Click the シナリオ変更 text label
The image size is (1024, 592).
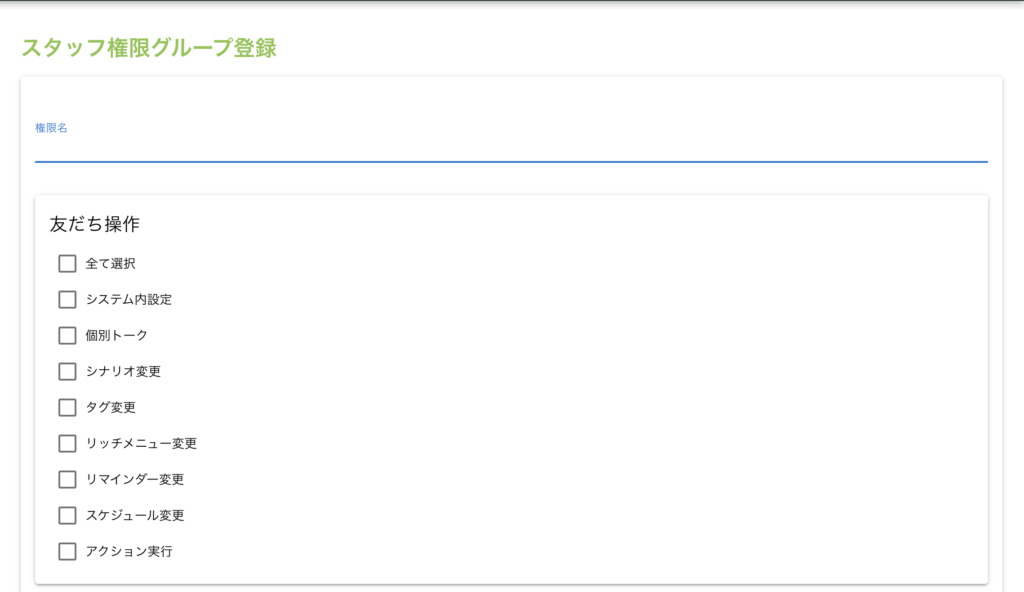click(123, 372)
